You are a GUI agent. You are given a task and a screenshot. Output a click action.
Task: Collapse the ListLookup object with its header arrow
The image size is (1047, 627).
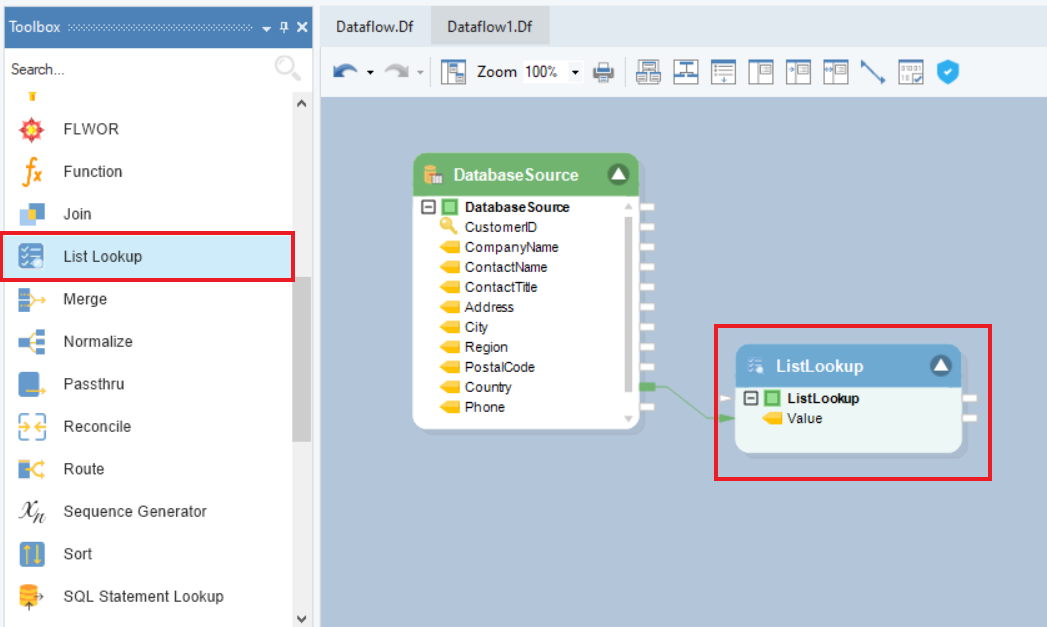(x=940, y=366)
